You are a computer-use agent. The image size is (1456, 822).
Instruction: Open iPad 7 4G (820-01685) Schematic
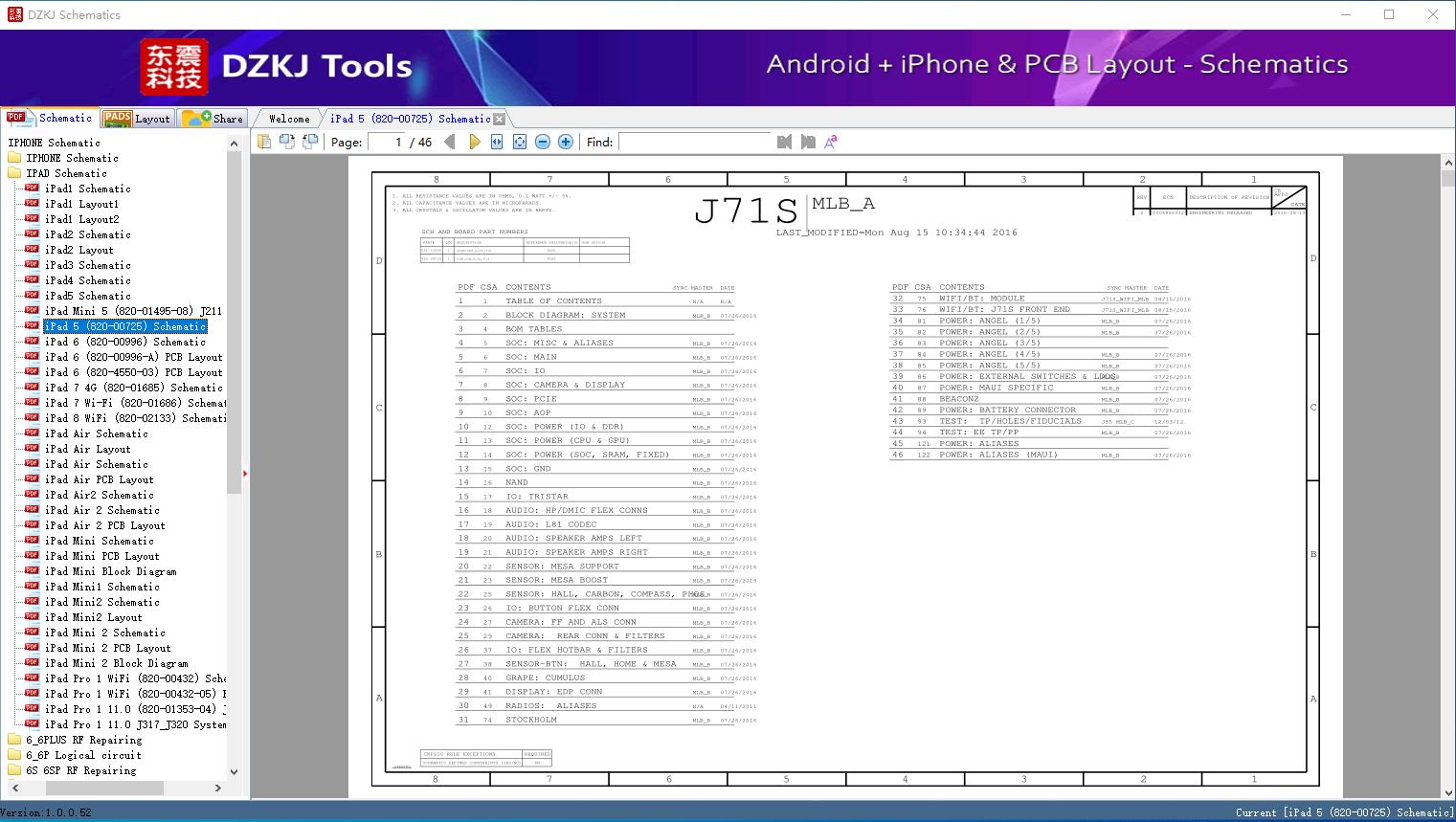coord(134,388)
